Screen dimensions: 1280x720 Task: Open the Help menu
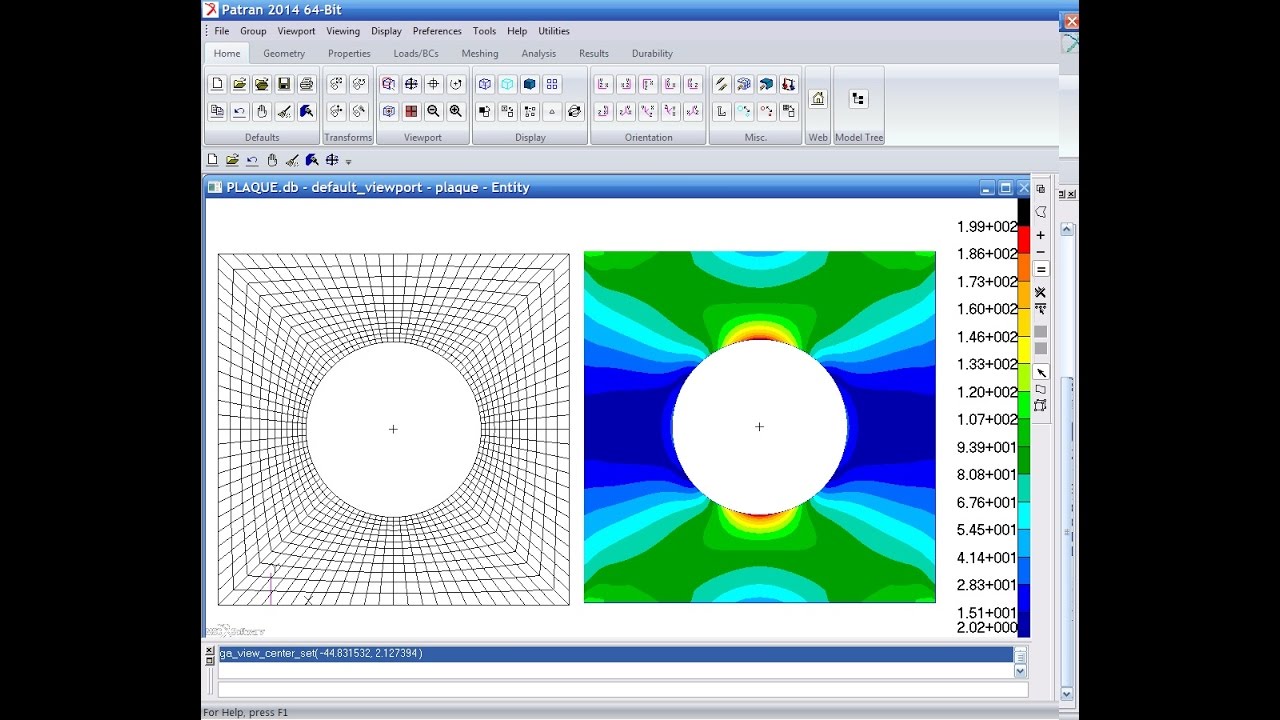(x=517, y=31)
